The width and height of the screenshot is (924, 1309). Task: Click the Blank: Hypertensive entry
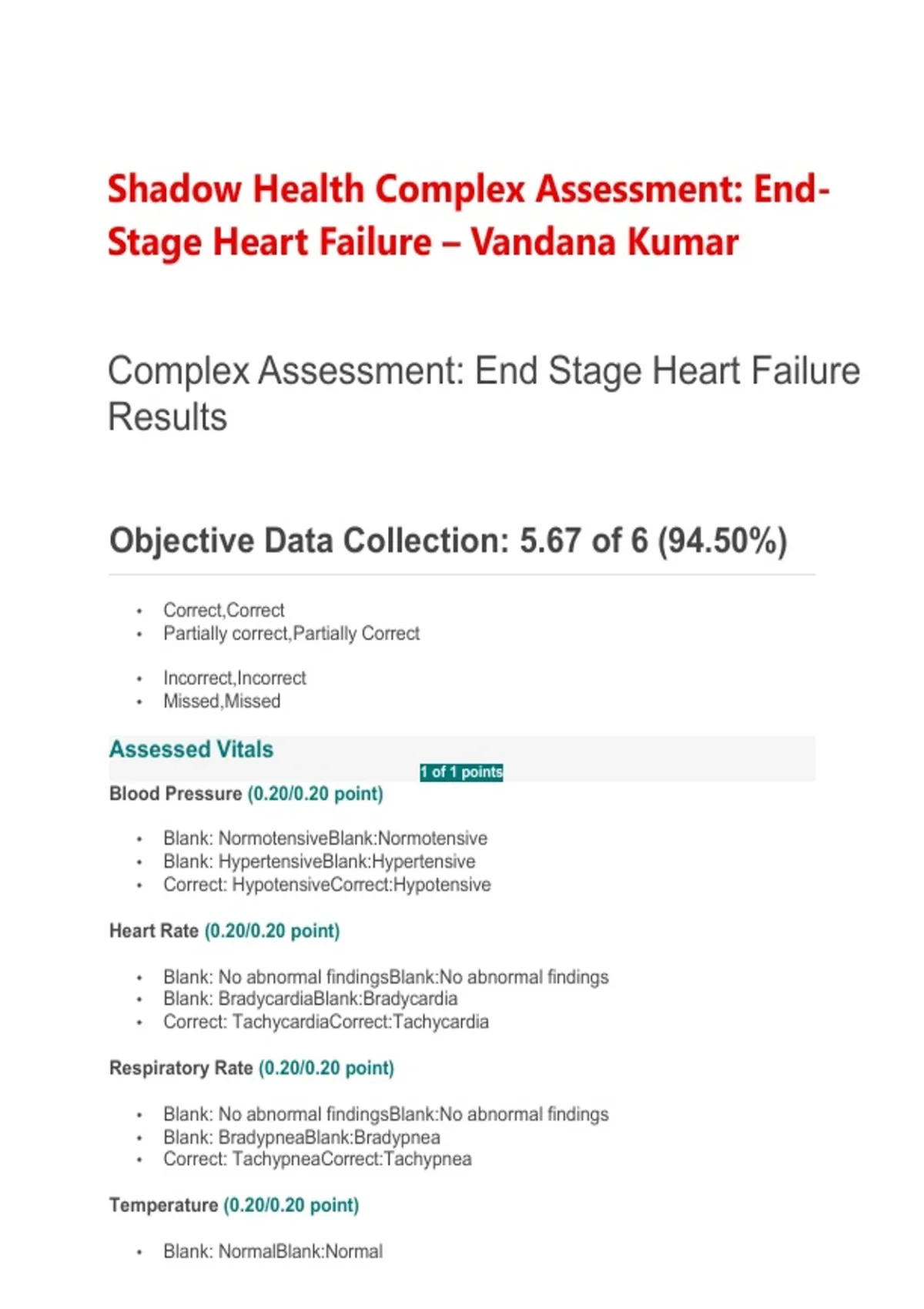319,862
